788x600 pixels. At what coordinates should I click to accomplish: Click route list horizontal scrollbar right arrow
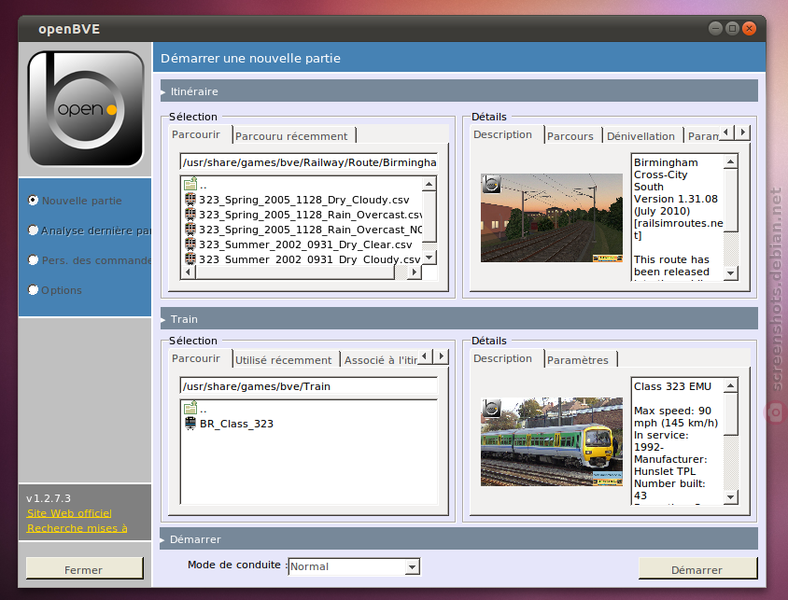click(x=414, y=272)
